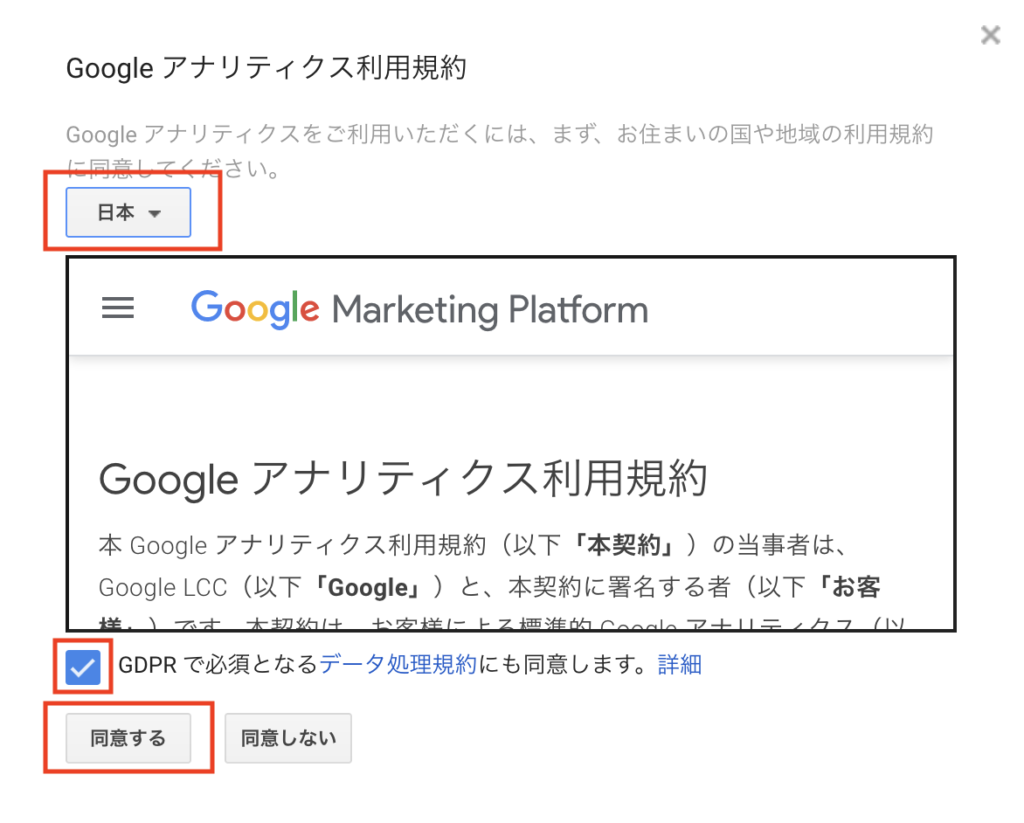The height and width of the screenshot is (823, 1024).
Task: Click the bold 「Google」 term in the agreement
Action: [368, 587]
